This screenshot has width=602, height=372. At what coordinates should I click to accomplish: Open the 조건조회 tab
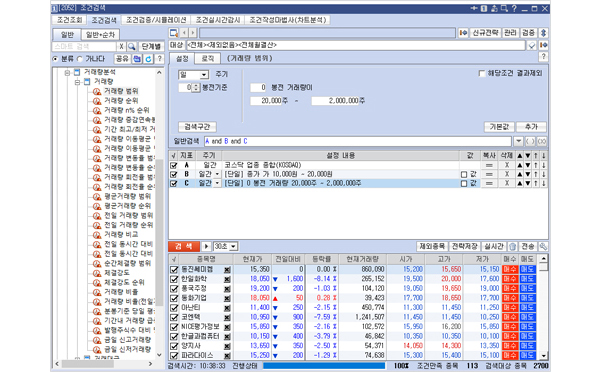click(69, 20)
